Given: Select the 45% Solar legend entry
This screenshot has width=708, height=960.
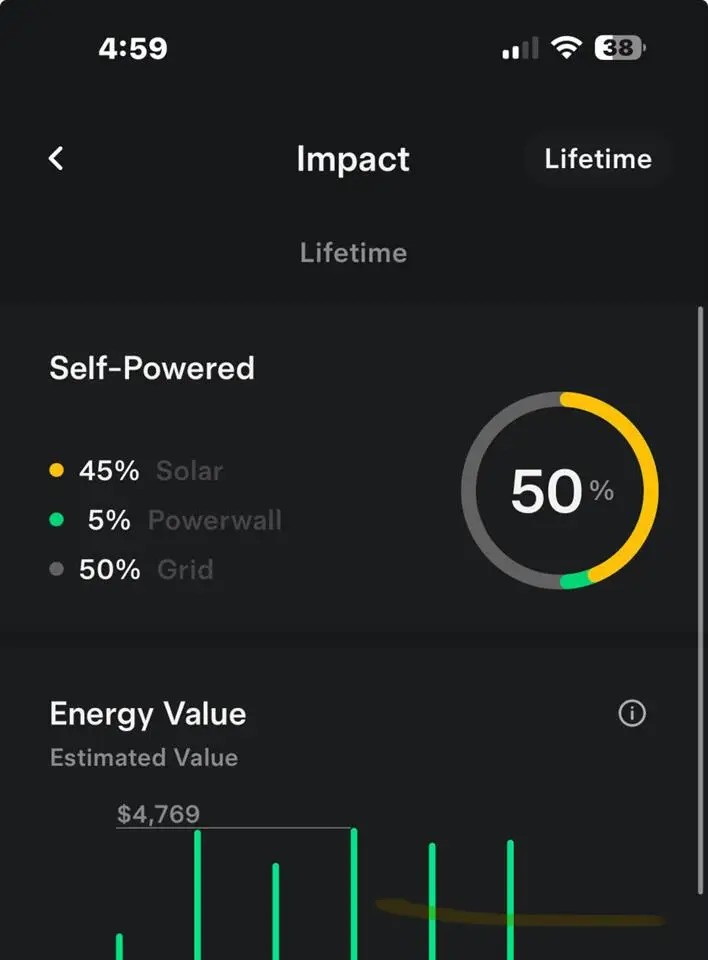Looking at the screenshot, I should [150, 470].
